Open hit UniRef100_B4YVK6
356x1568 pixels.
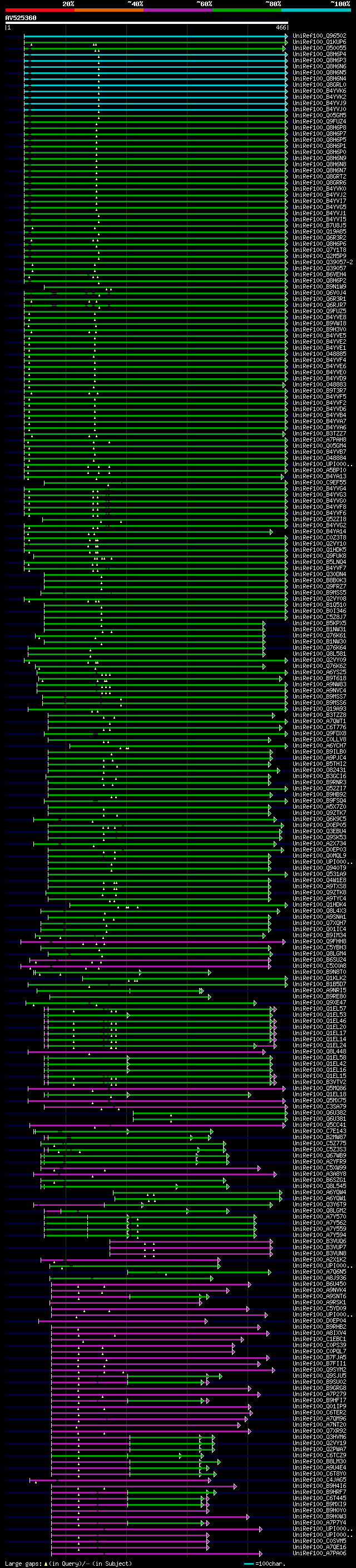point(319,91)
